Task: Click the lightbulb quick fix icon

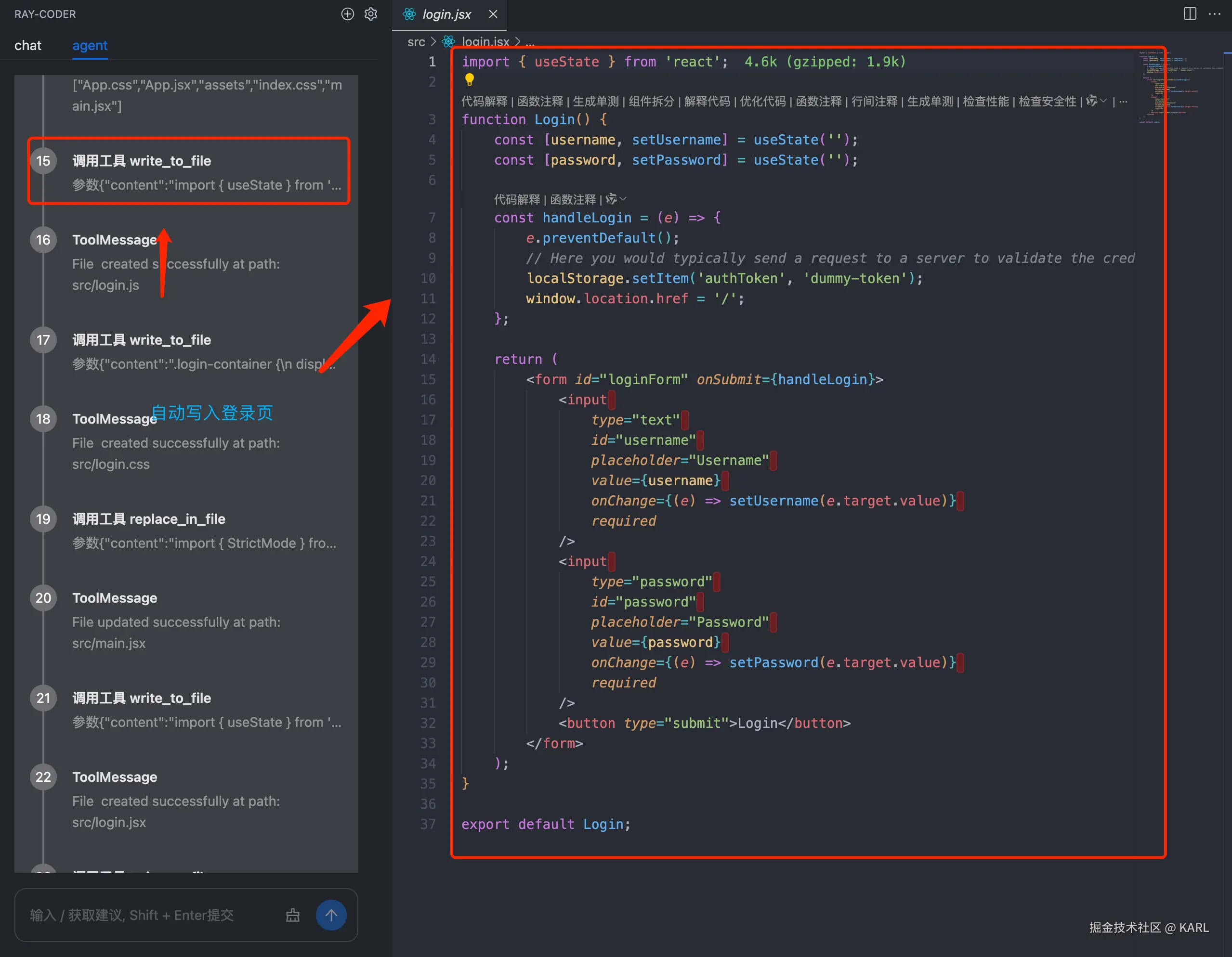Action: (469, 80)
